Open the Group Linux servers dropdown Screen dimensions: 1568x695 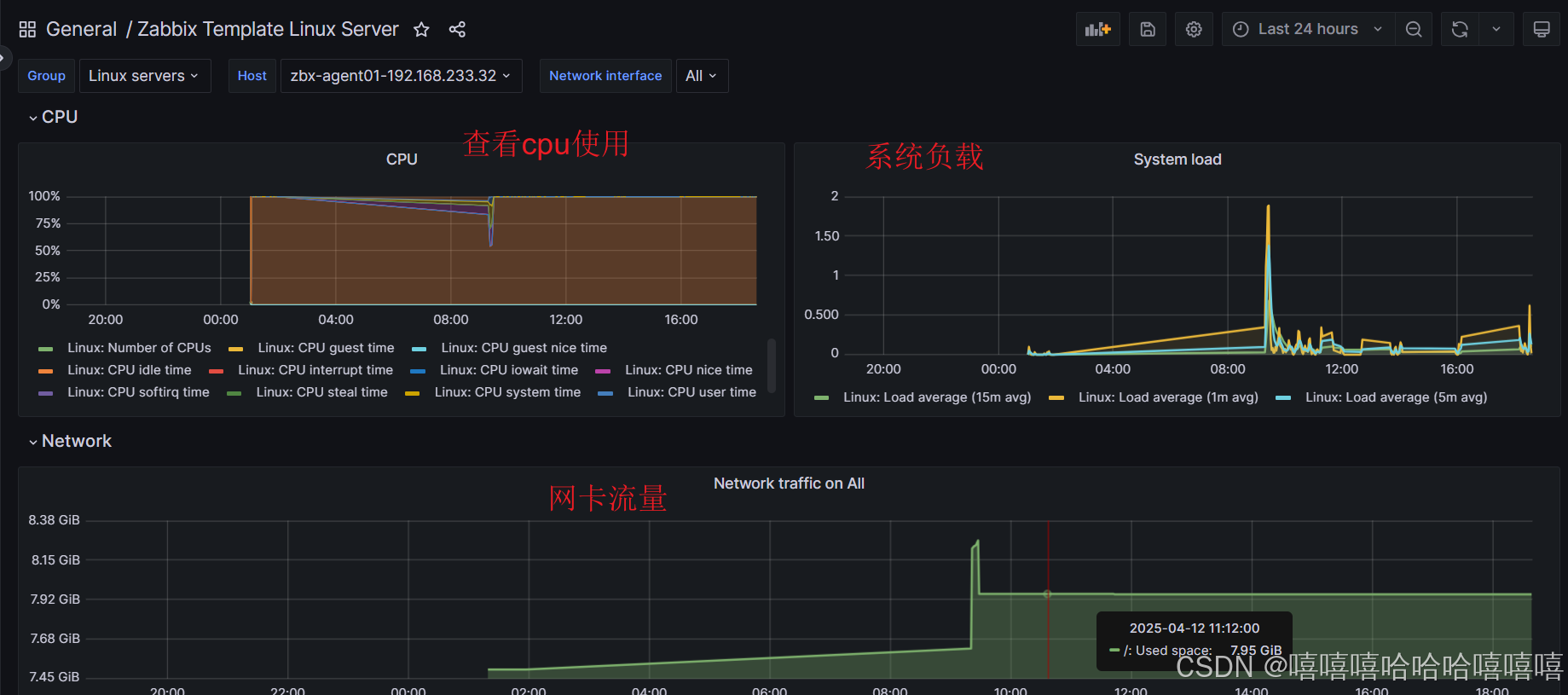144,76
